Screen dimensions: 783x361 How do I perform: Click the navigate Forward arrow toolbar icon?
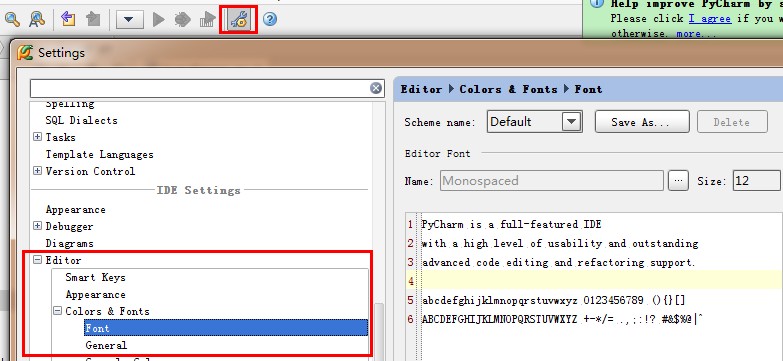pyautogui.click(x=93, y=19)
